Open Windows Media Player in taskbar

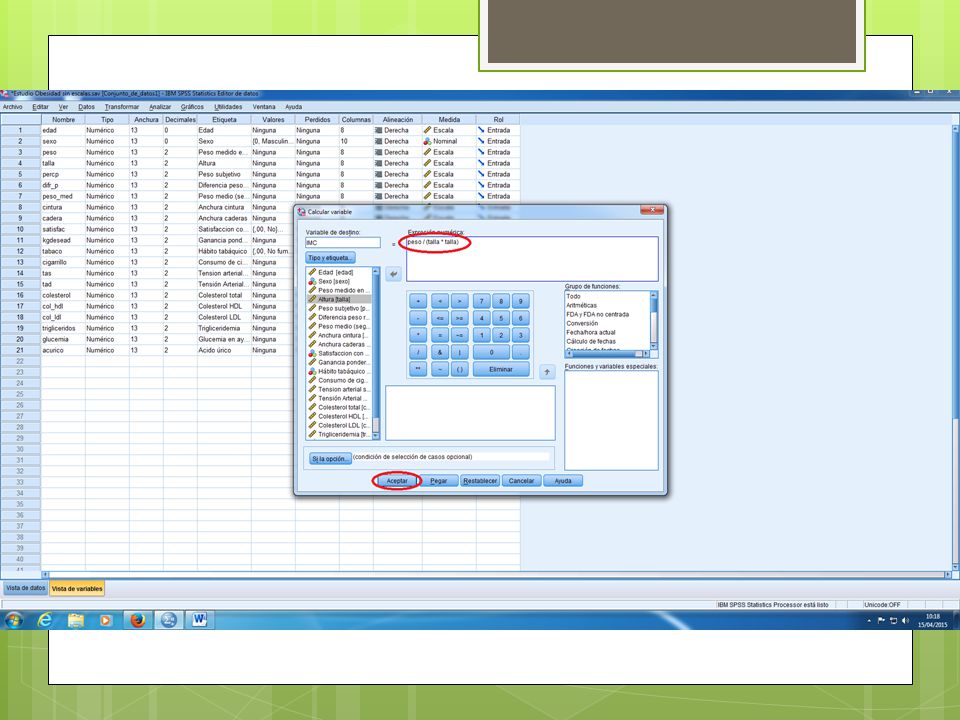[x=105, y=620]
